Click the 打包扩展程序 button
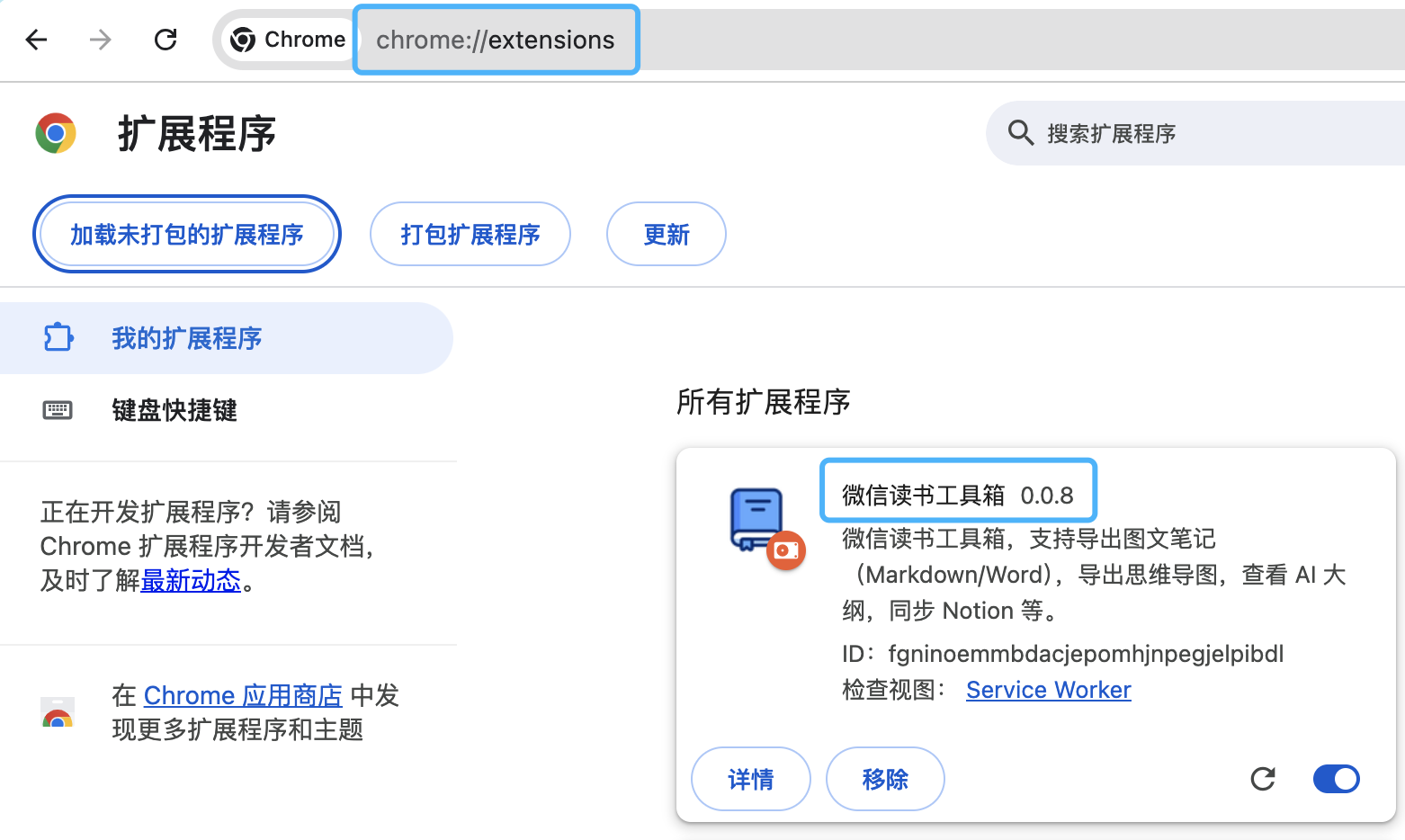 (470, 235)
